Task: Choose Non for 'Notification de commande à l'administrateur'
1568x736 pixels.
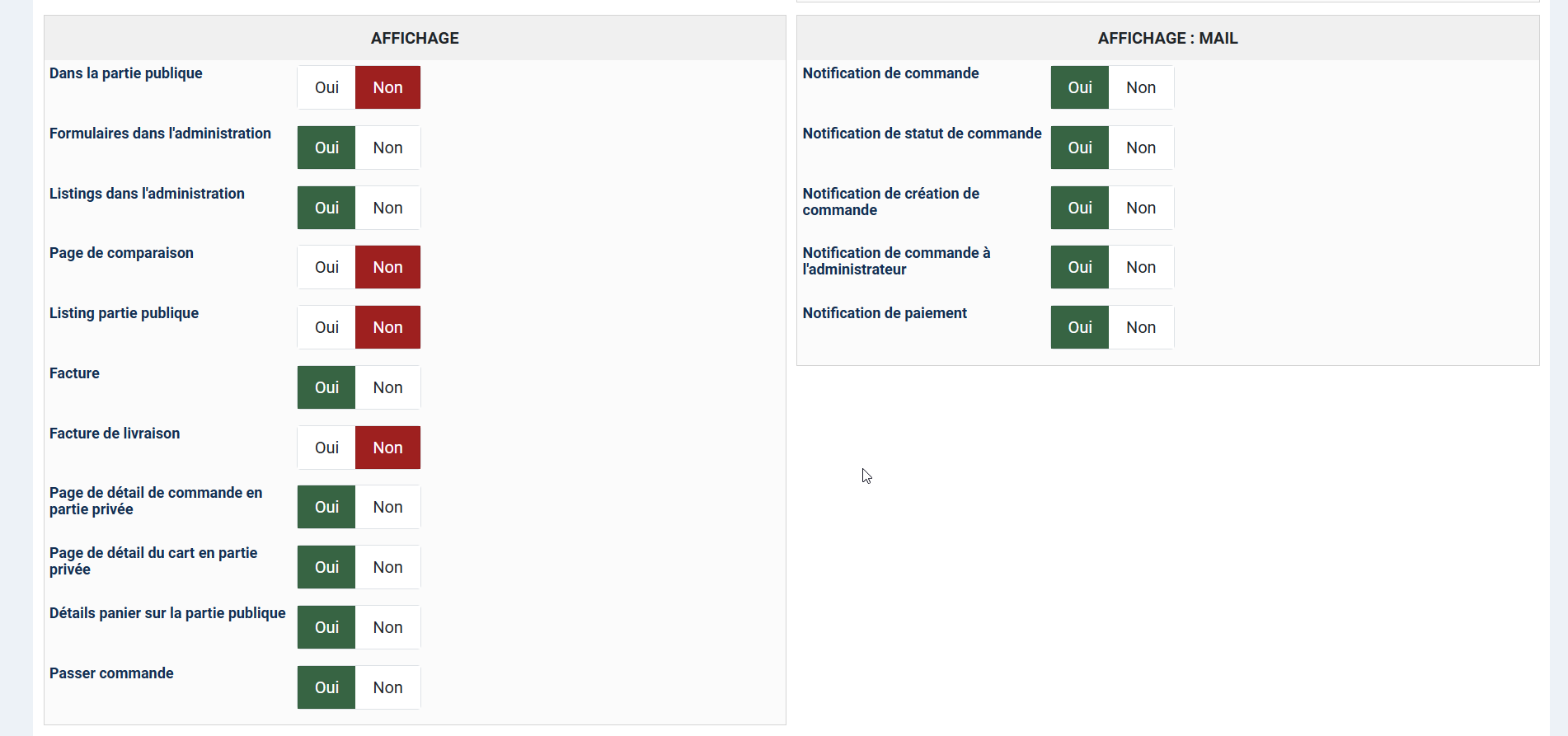Action: [1141, 267]
